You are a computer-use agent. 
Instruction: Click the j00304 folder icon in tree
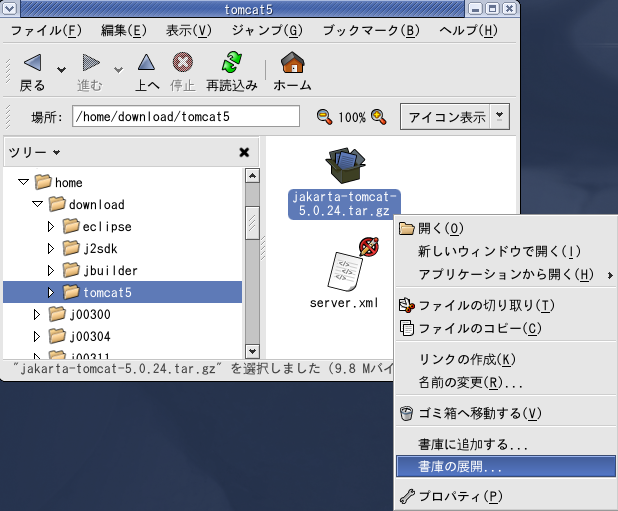[x=57, y=336]
